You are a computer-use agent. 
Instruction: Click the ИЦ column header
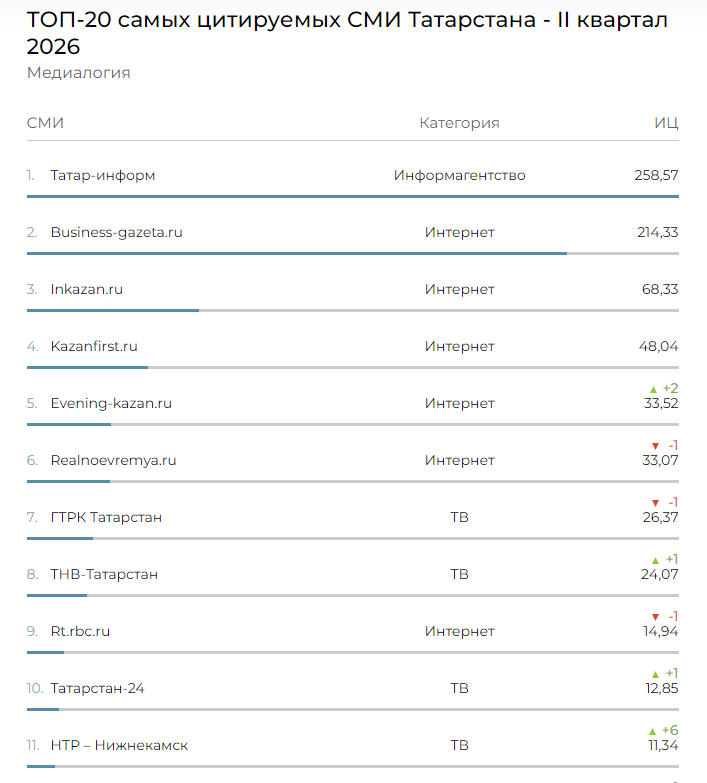pyautogui.click(x=666, y=123)
